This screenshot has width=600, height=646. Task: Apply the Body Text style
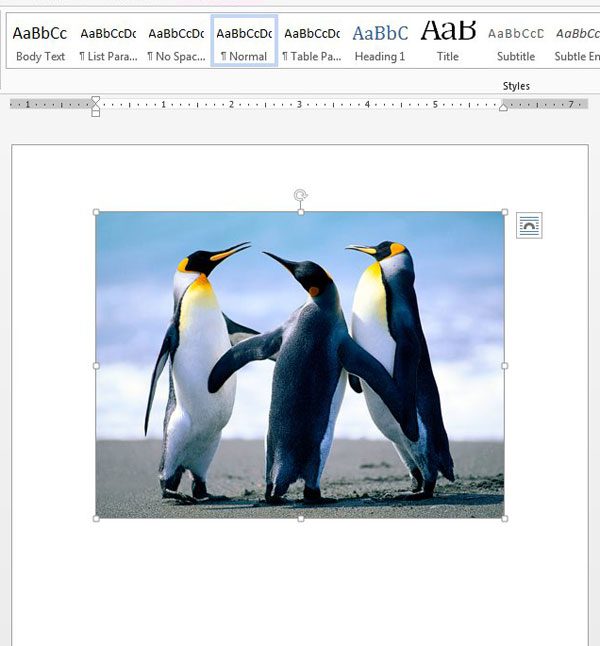coord(40,42)
